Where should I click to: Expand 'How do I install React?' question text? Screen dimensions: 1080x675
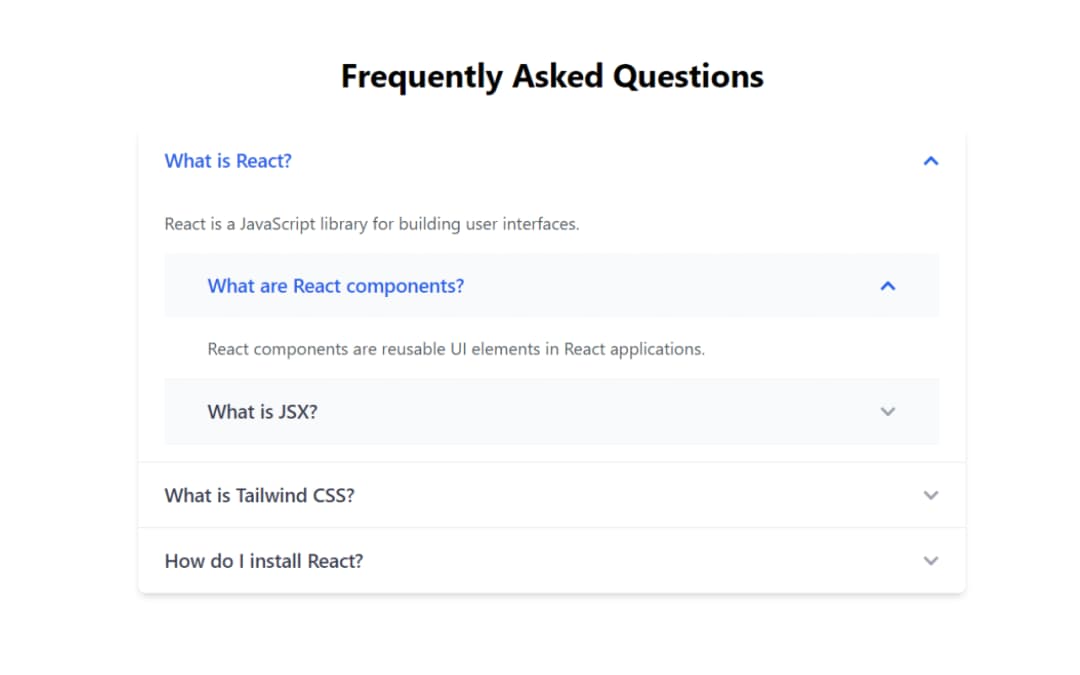click(264, 561)
